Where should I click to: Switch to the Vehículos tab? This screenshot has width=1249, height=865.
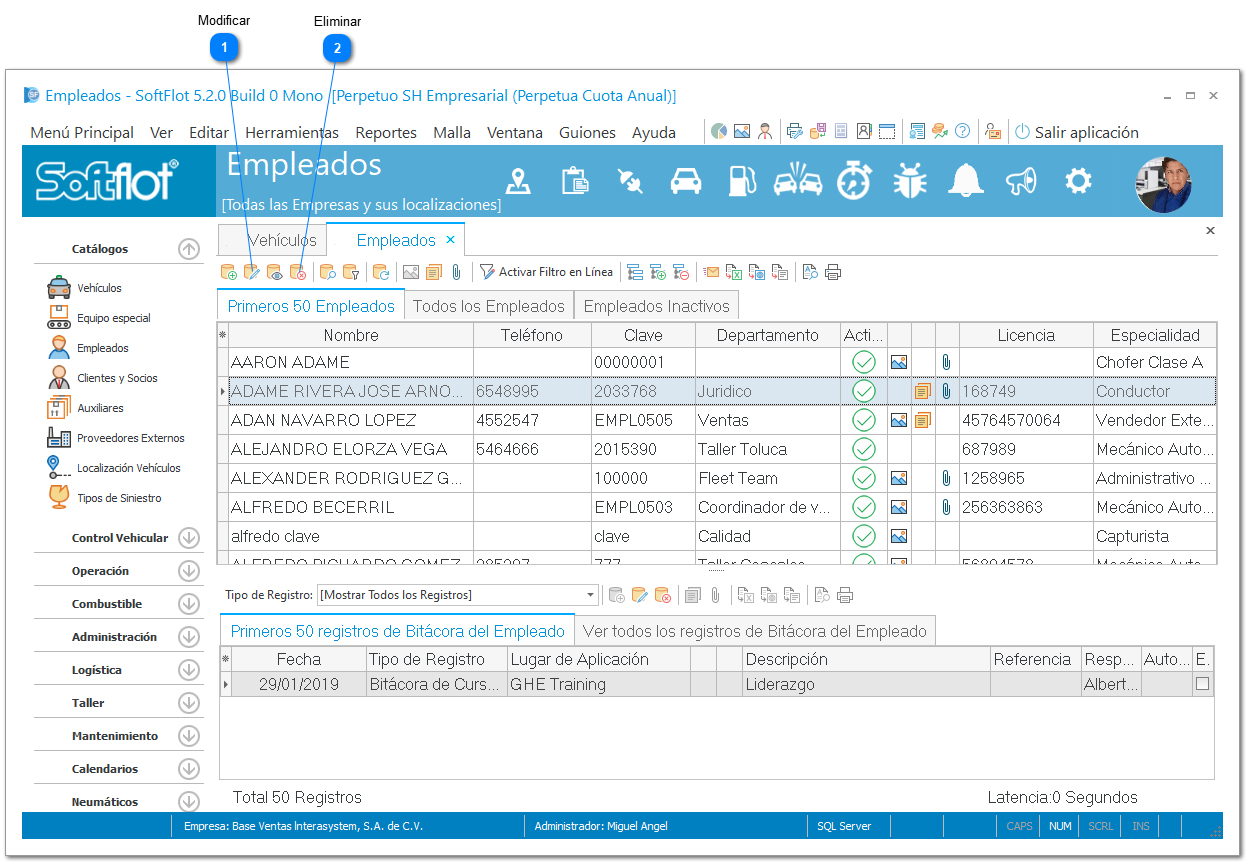tap(273, 240)
